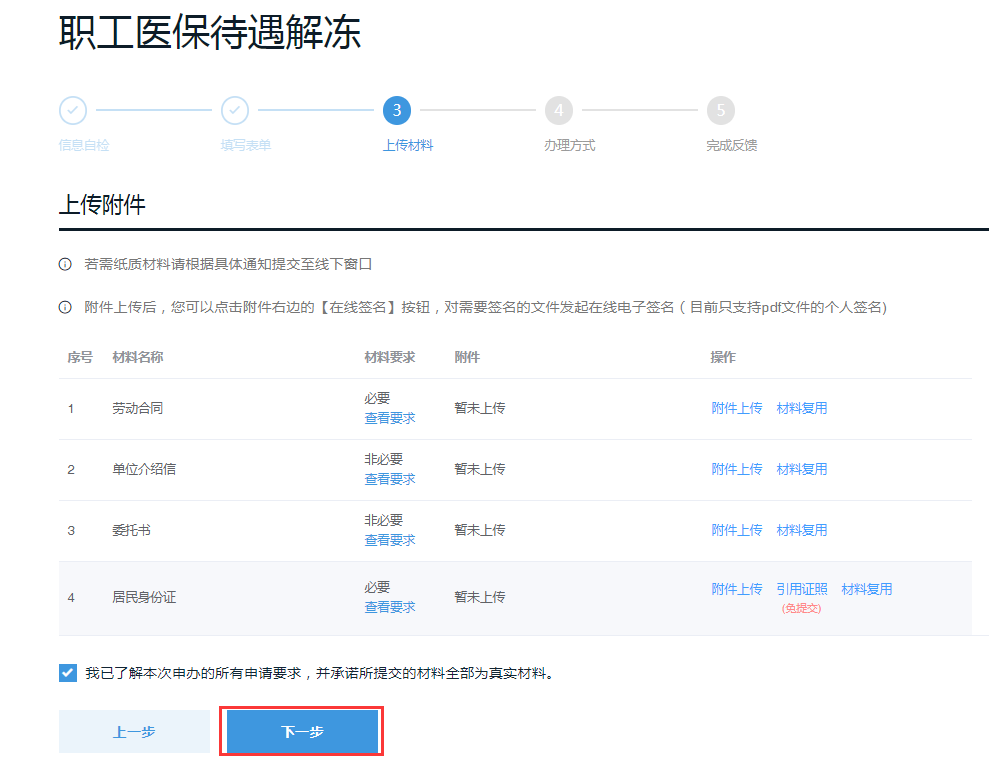This screenshot has width=989, height=763.
Task: Click info icon beside 附件上传后 notice
Action: click(65, 307)
